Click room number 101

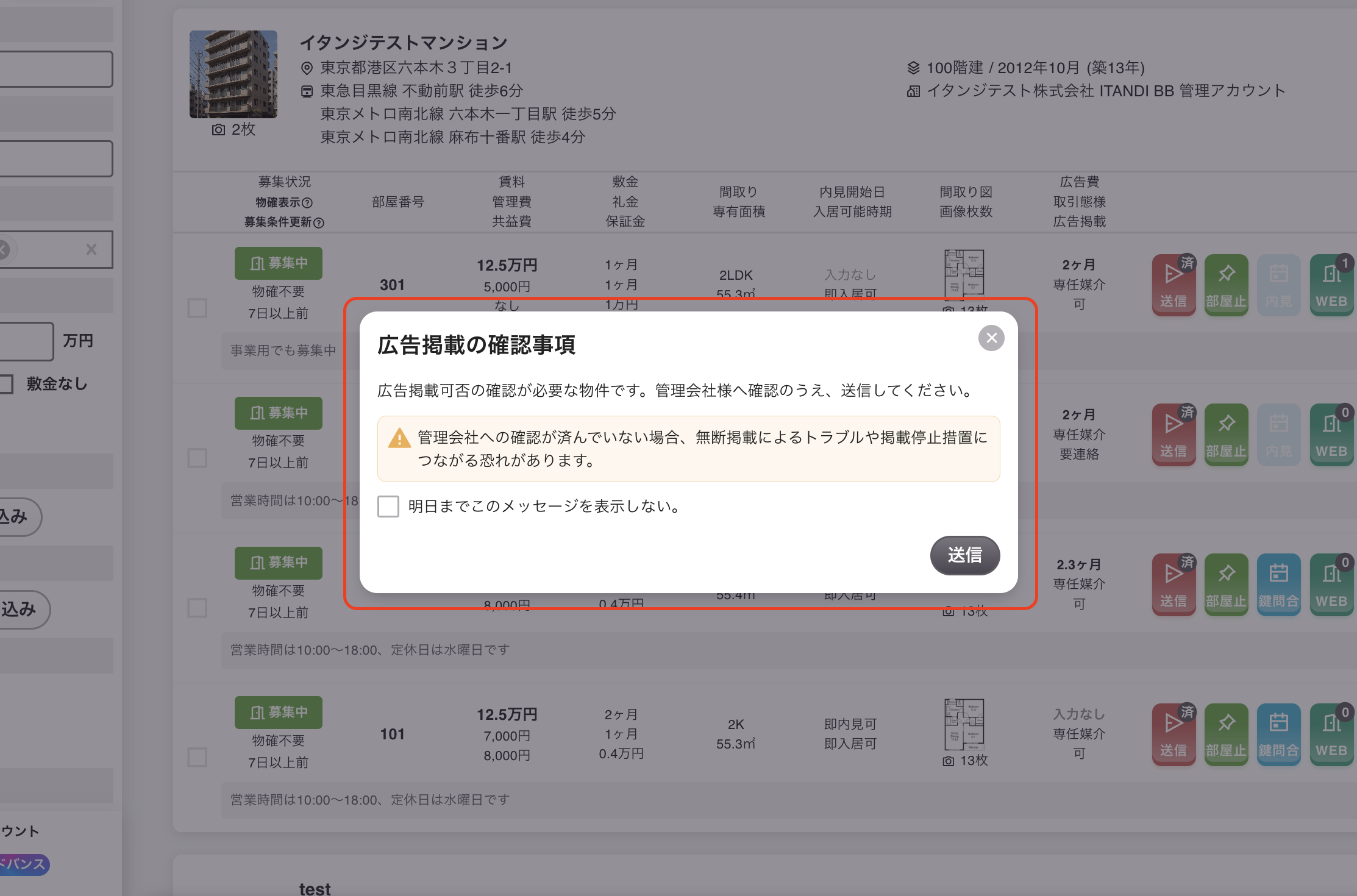pos(392,734)
